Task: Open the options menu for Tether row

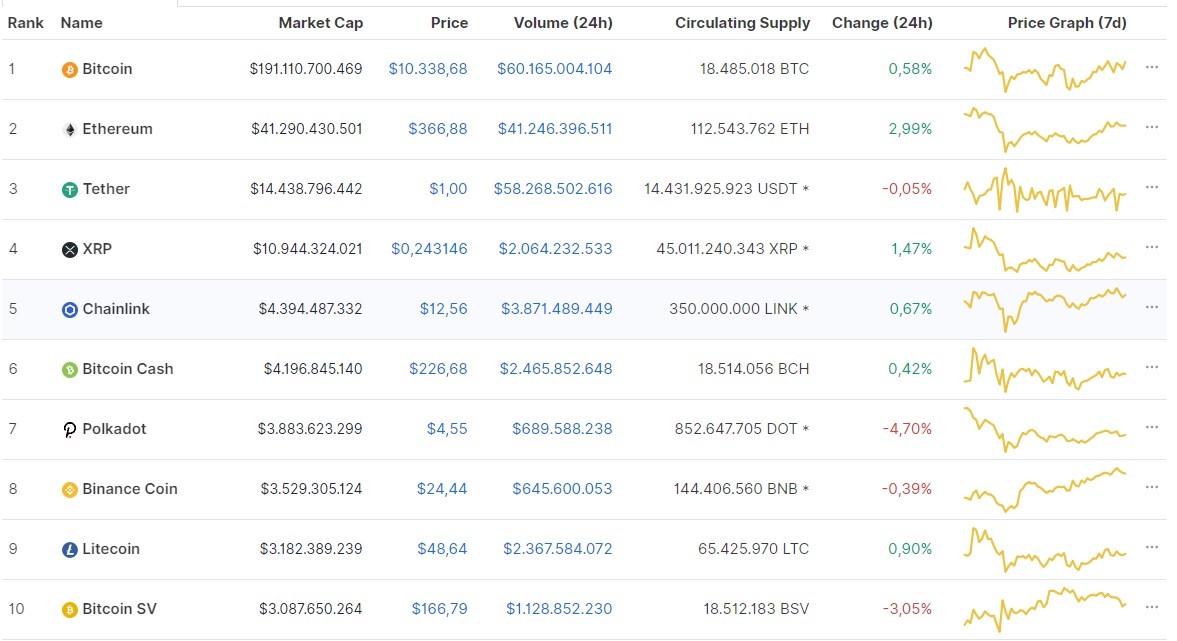Action: (x=1152, y=187)
